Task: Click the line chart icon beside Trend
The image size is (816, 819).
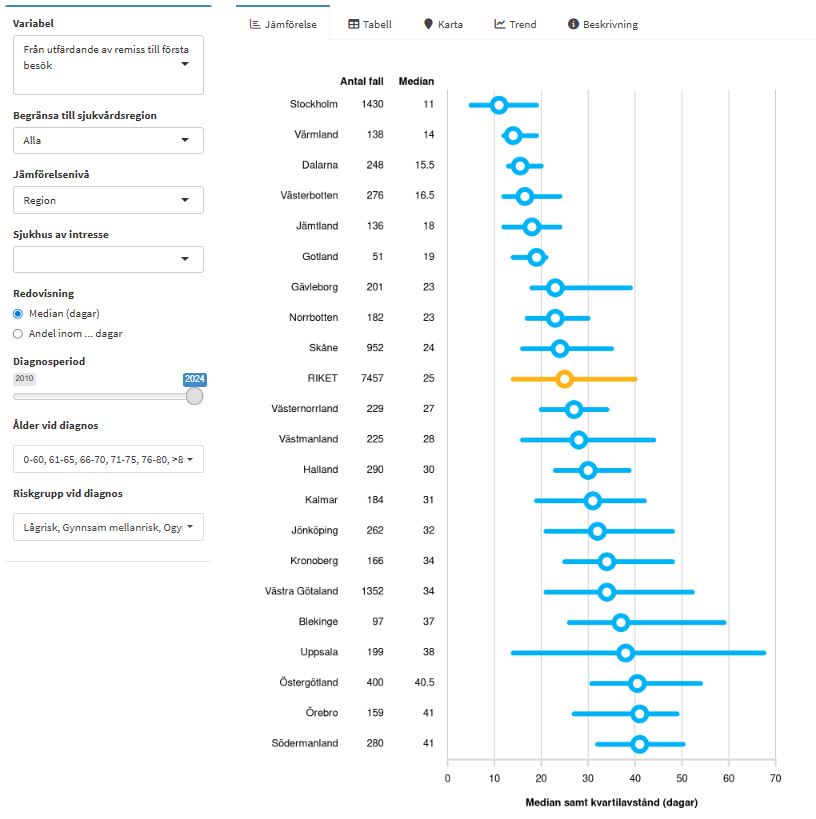Action: 500,24
